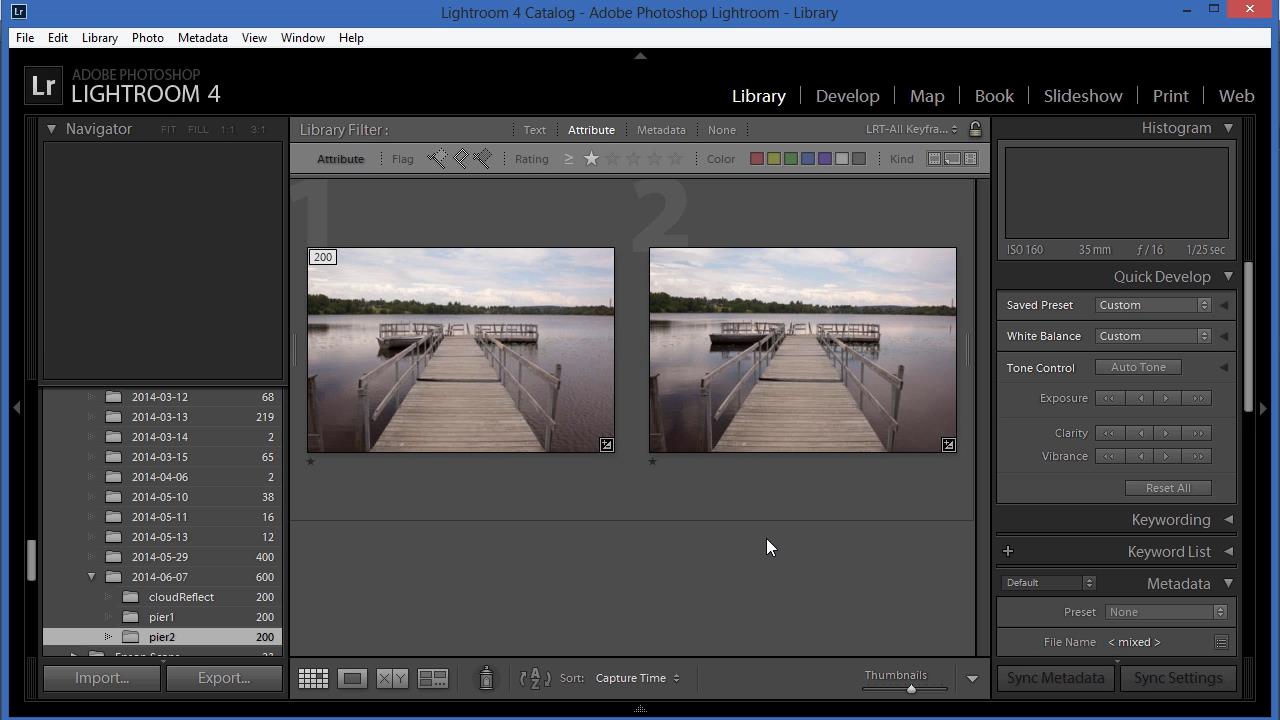Filter by yellow color label

click(774, 158)
